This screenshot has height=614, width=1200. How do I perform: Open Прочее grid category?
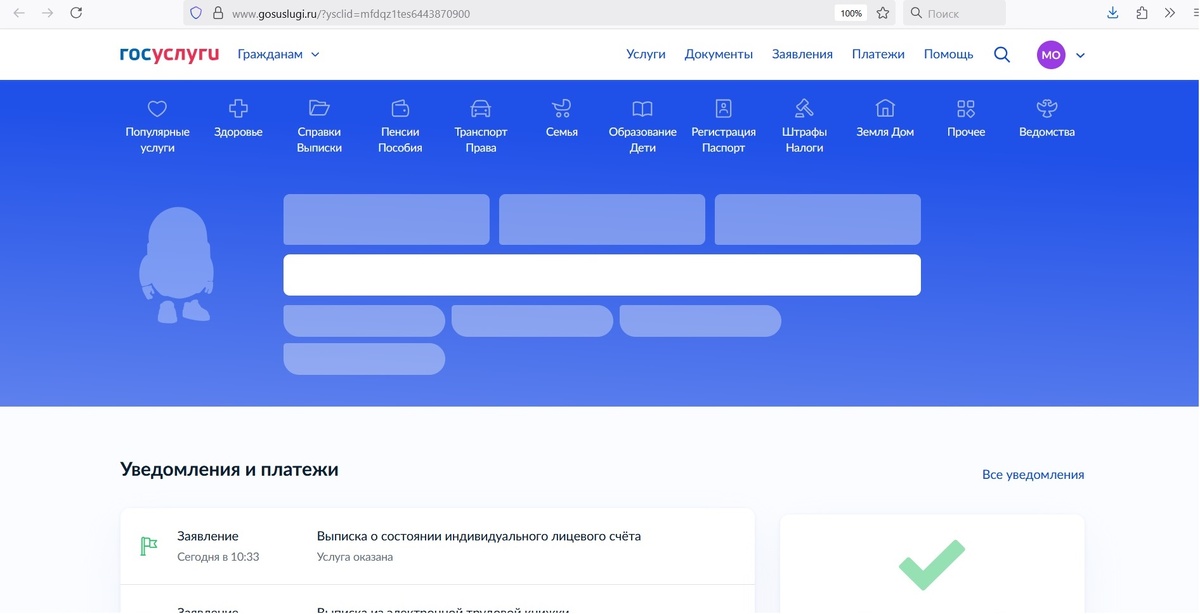click(x=966, y=118)
